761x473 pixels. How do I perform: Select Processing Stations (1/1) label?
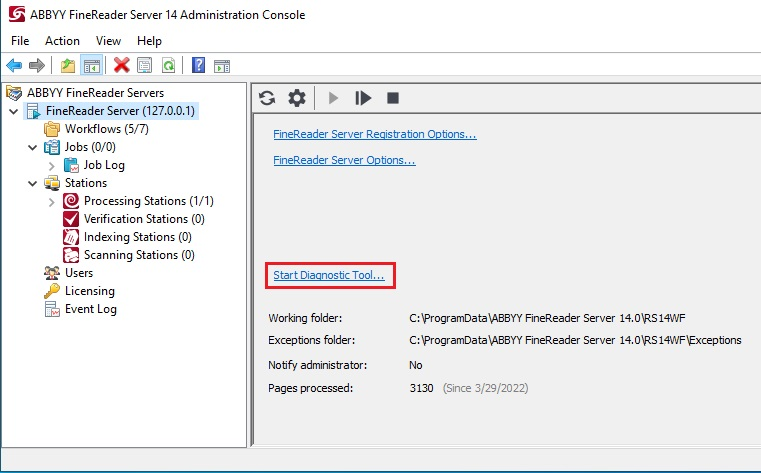149,201
